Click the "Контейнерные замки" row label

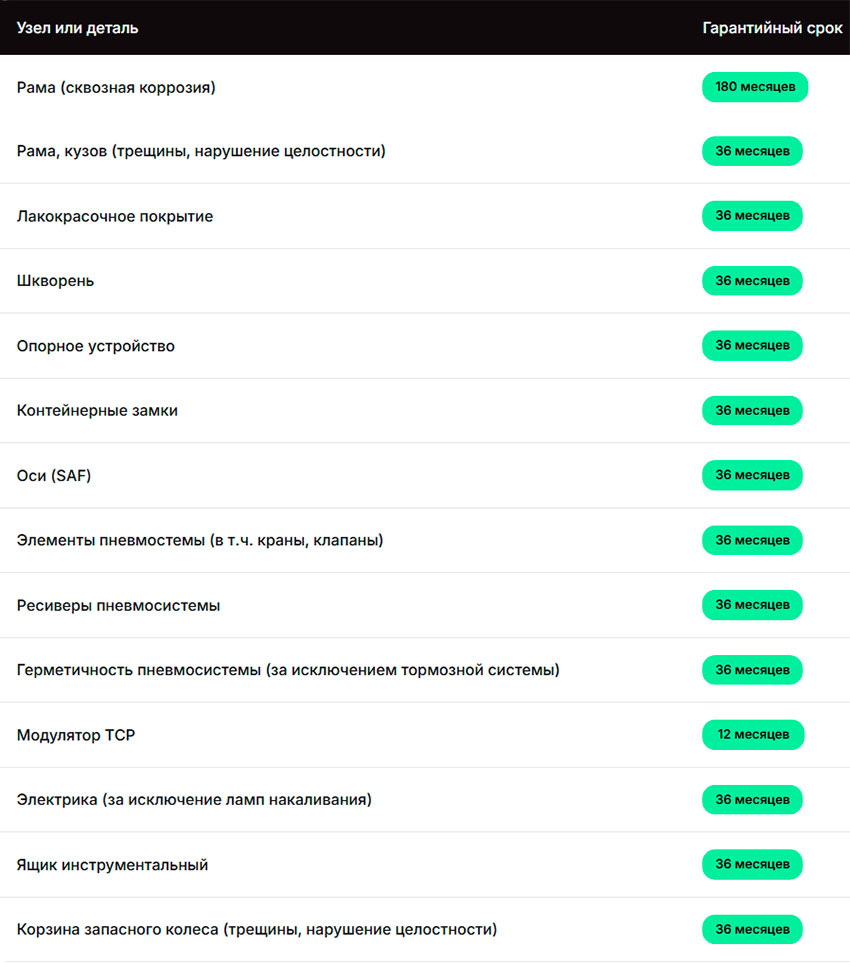[x=97, y=411]
